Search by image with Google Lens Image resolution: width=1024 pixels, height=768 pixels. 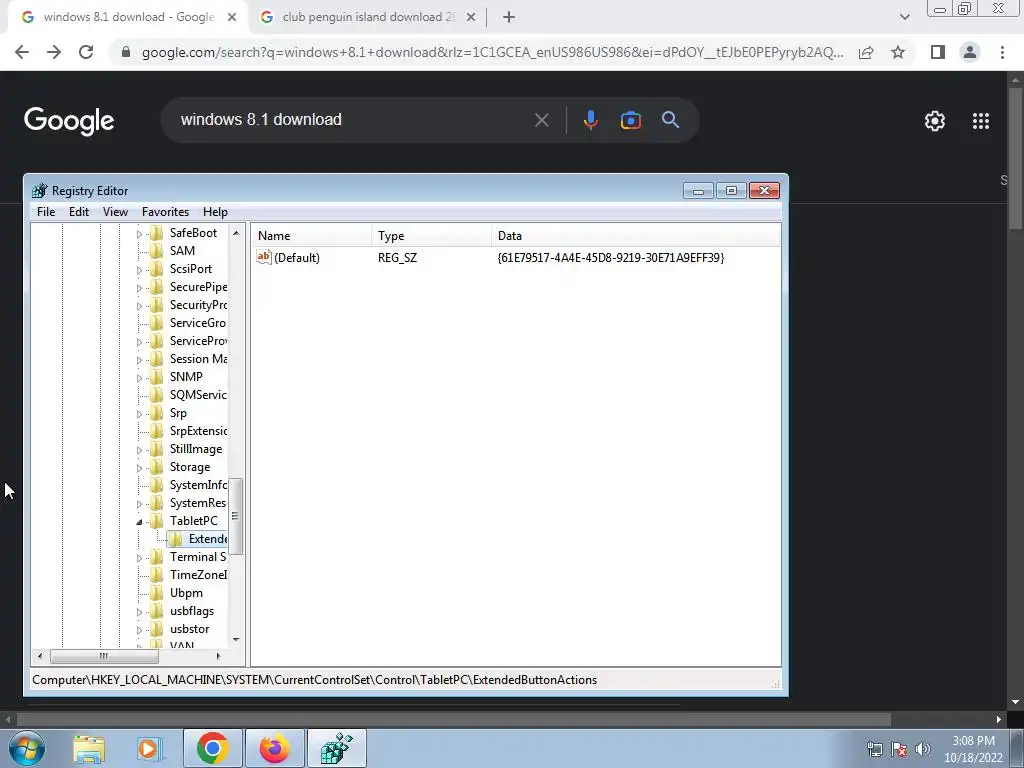click(x=630, y=120)
